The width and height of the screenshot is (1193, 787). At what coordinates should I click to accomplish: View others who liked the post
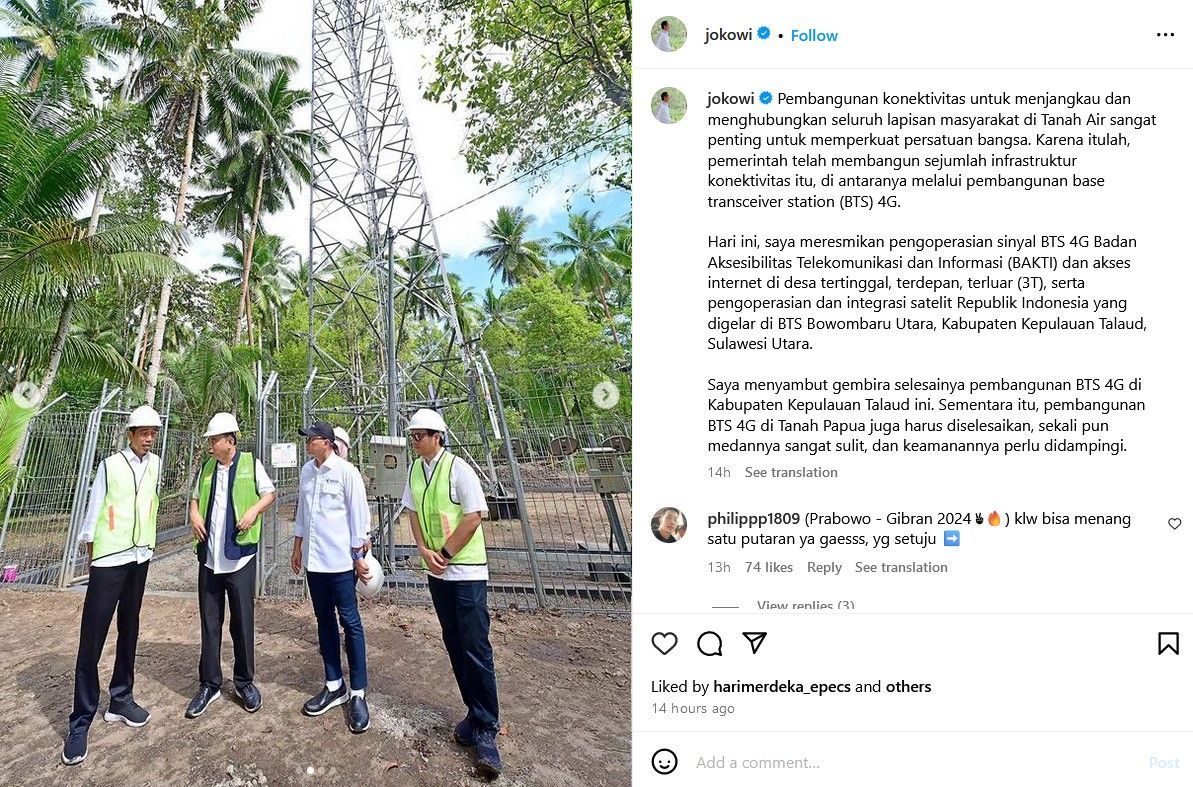[x=908, y=687]
